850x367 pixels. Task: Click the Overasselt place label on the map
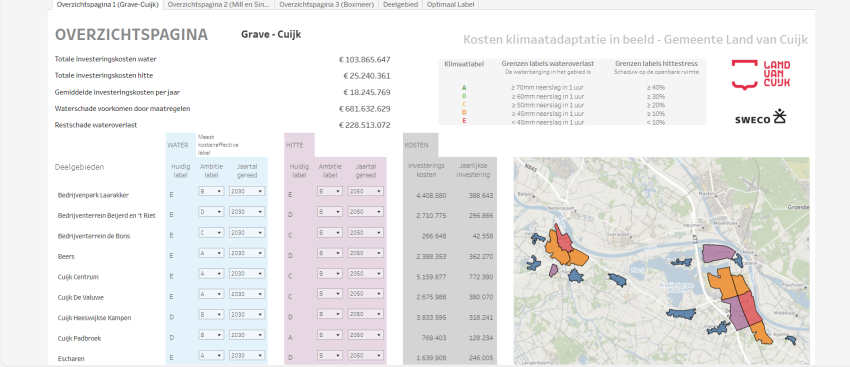point(617,235)
